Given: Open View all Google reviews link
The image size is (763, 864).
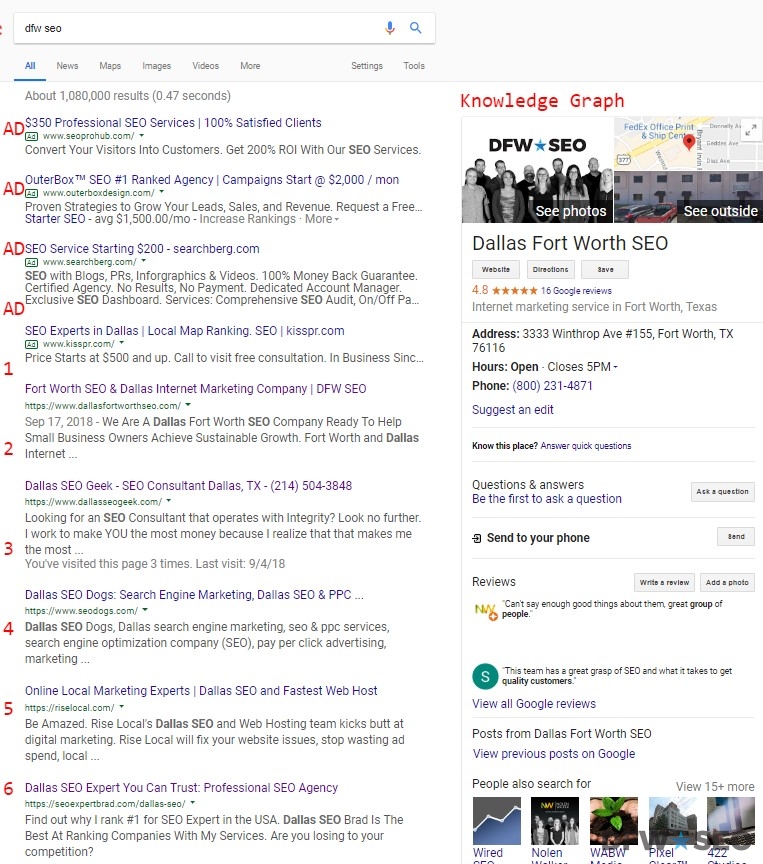Looking at the screenshot, I should 534,704.
